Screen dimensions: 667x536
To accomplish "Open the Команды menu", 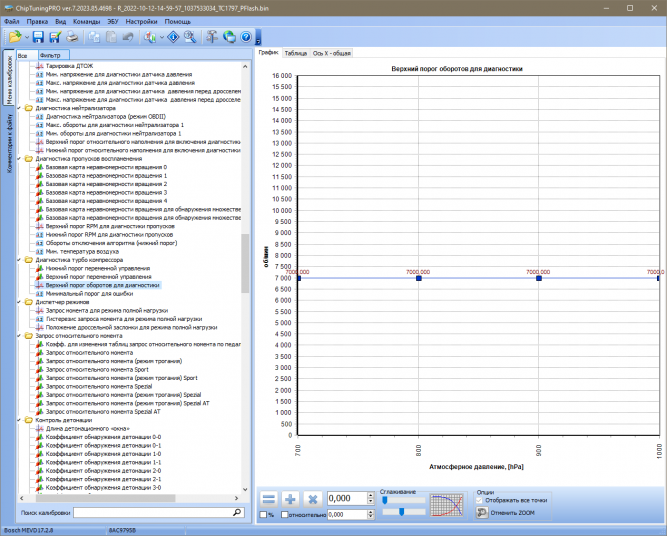I will [86, 21].
